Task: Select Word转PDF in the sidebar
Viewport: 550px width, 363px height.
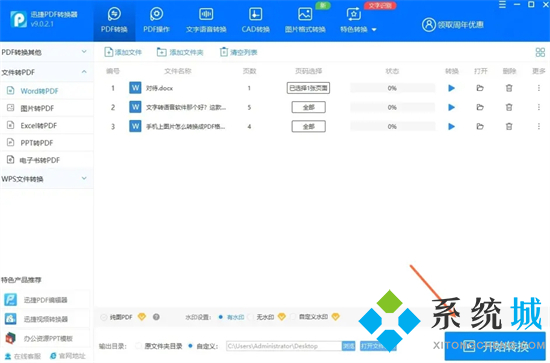Action: pyautogui.click(x=46, y=91)
